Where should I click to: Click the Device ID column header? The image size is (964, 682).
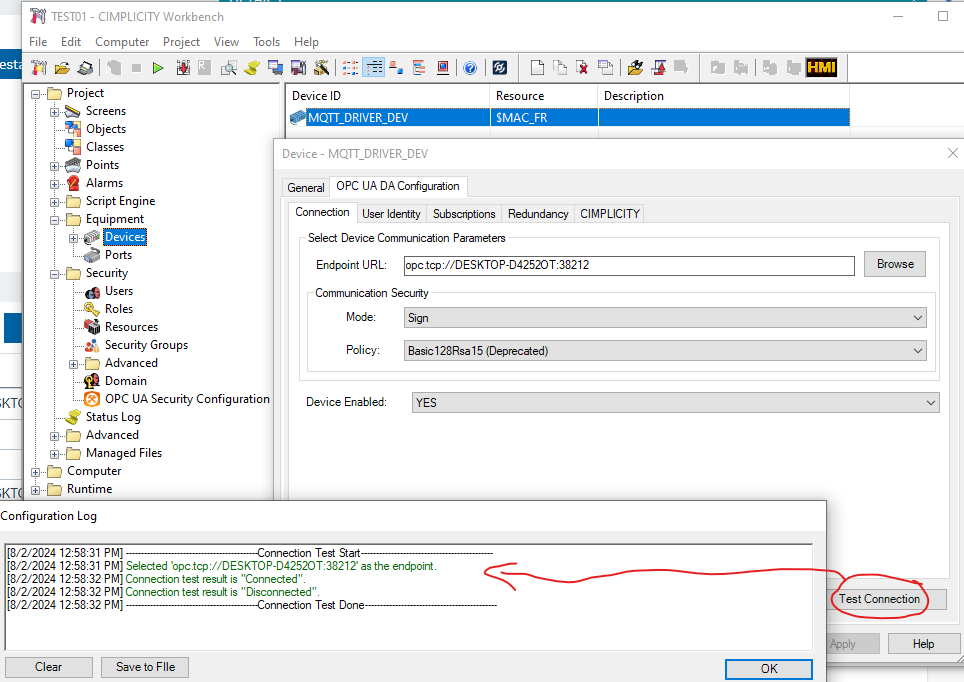[388, 96]
